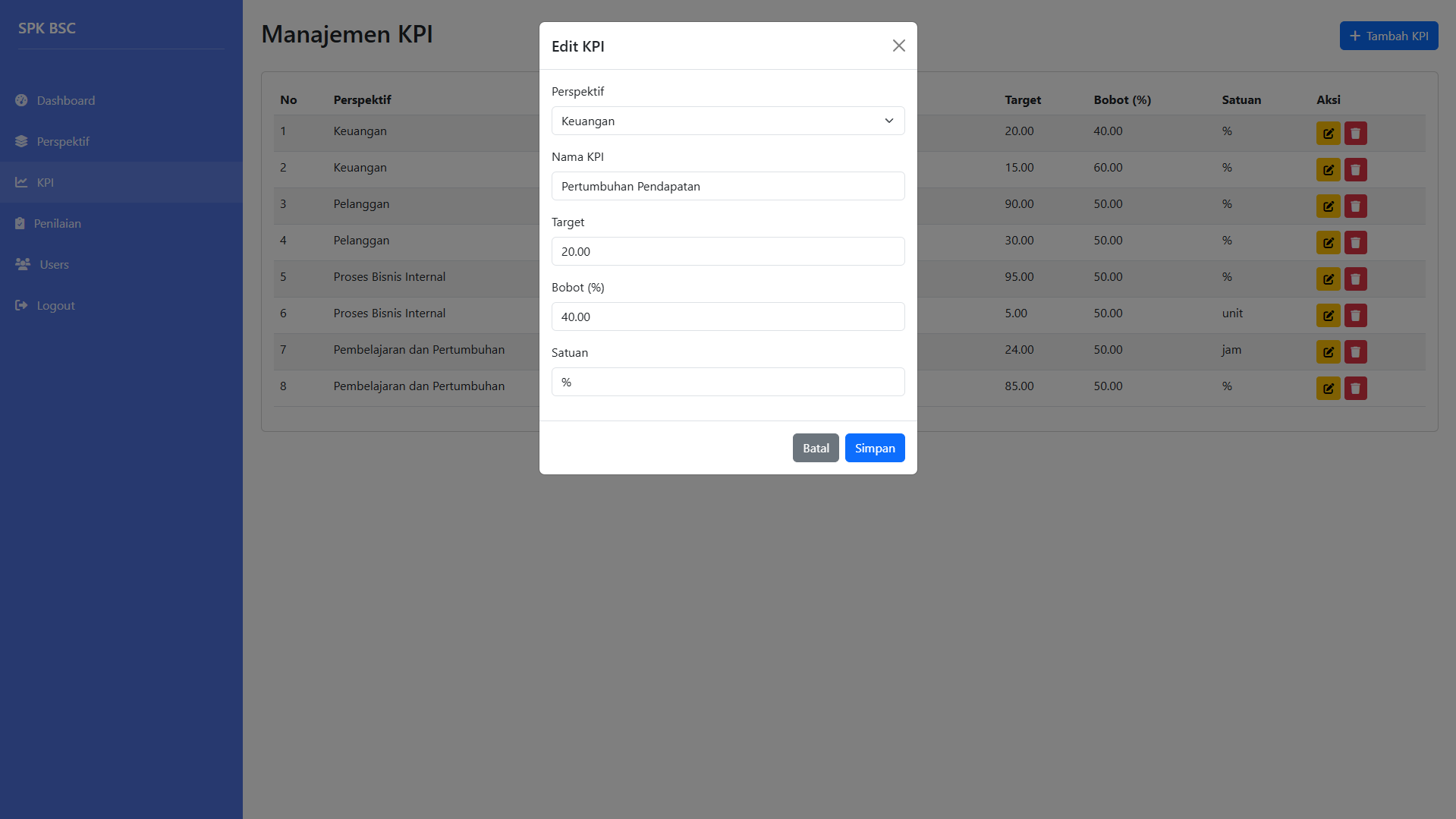The height and width of the screenshot is (819, 1456).
Task: Click edit icon for row 4 Pelanggan
Action: click(1328, 242)
